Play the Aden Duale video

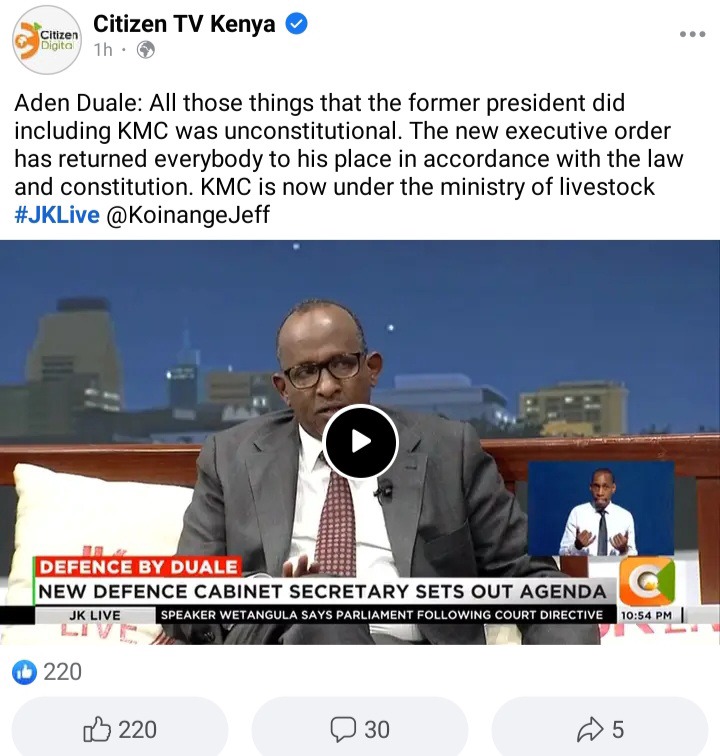pos(360,442)
